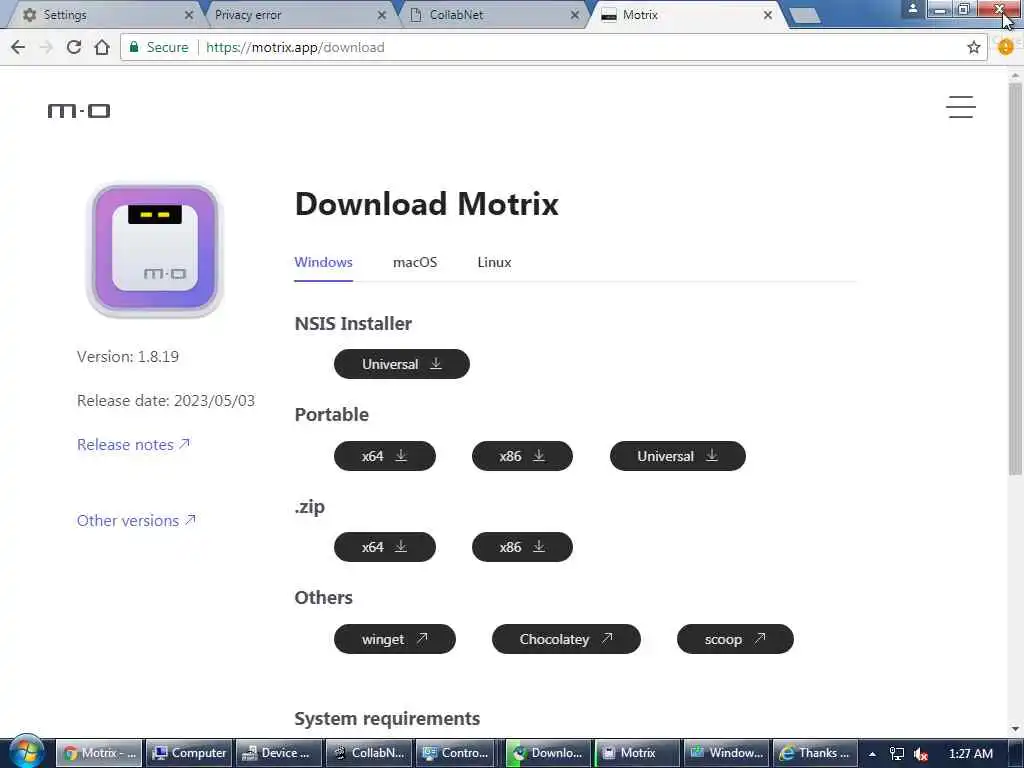The image size is (1024, 768).
Task: Select the Windows platform tab
Action: click(323, 263)
